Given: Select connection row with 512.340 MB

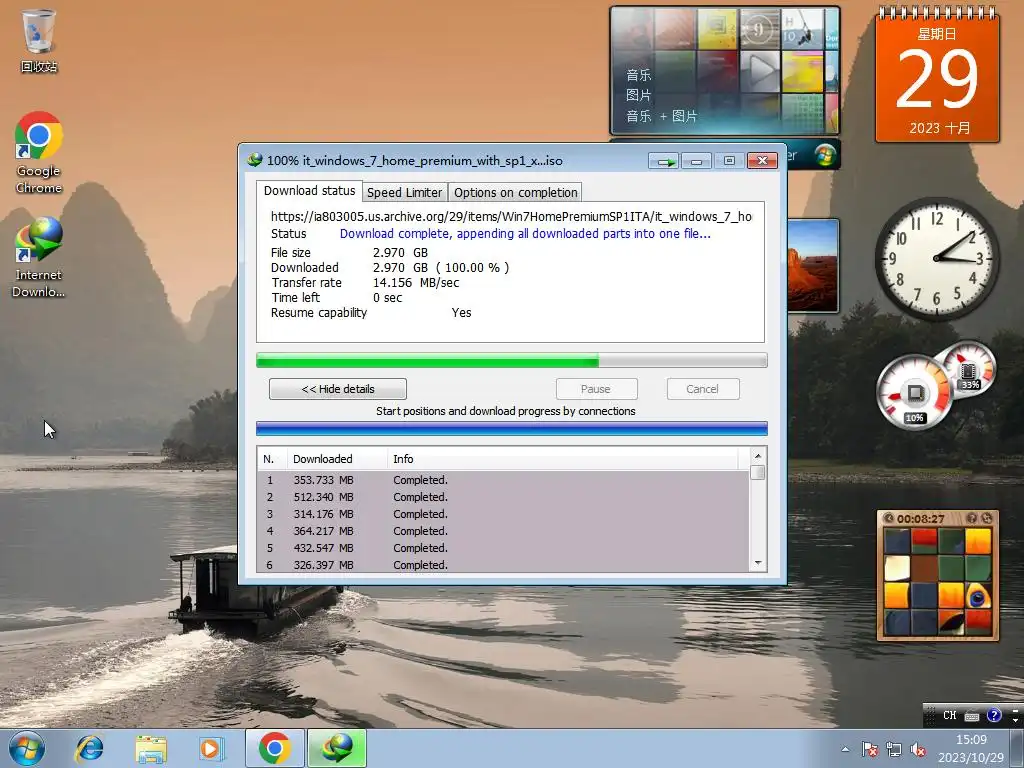Looking at the screenshot, I should 504,497.
